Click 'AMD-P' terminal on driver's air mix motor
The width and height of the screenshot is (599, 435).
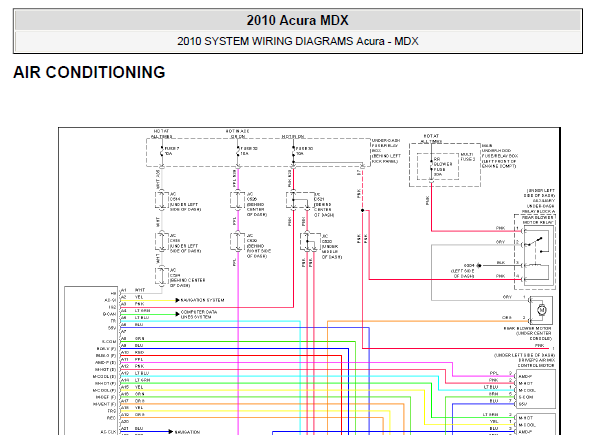[x=526, y=377]
